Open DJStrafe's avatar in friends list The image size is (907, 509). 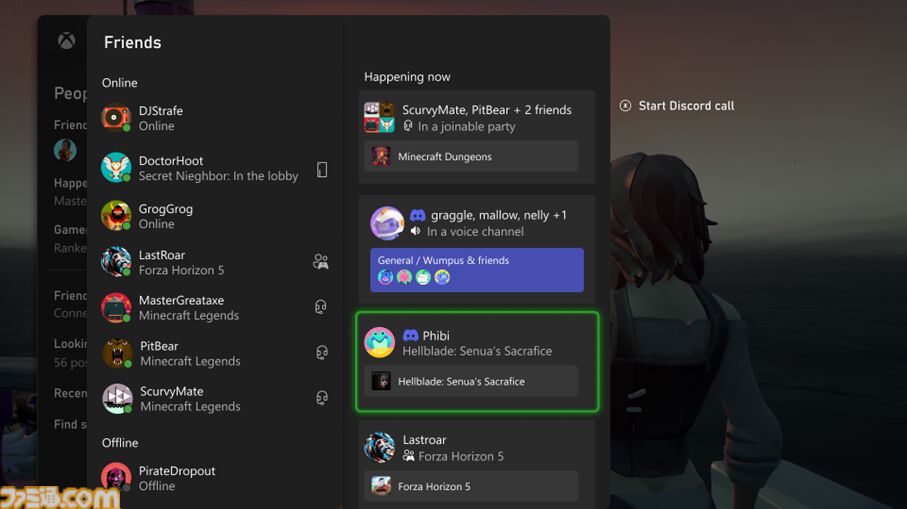[116, 117]
